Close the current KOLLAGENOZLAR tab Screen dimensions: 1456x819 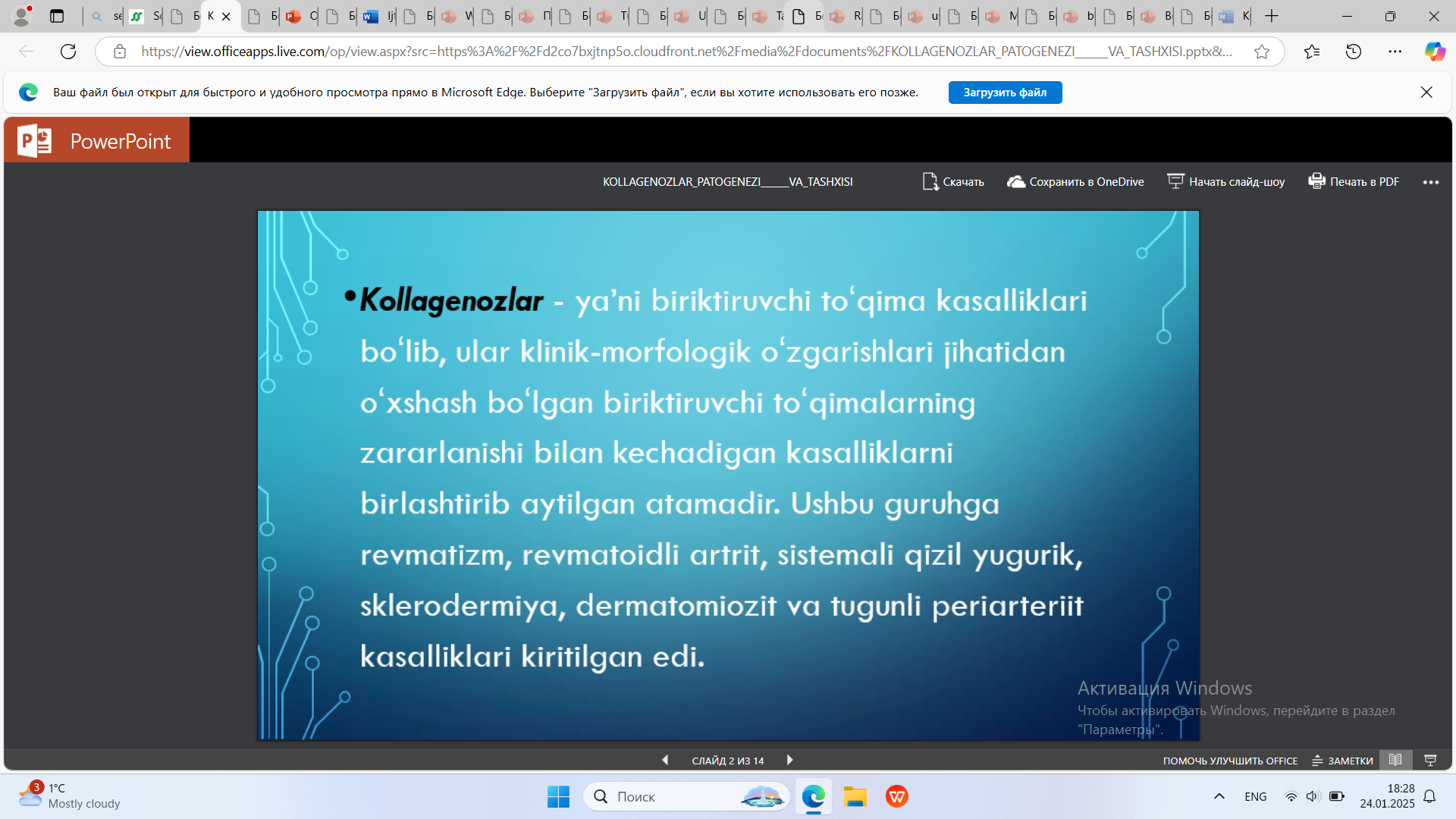(226, 16)
